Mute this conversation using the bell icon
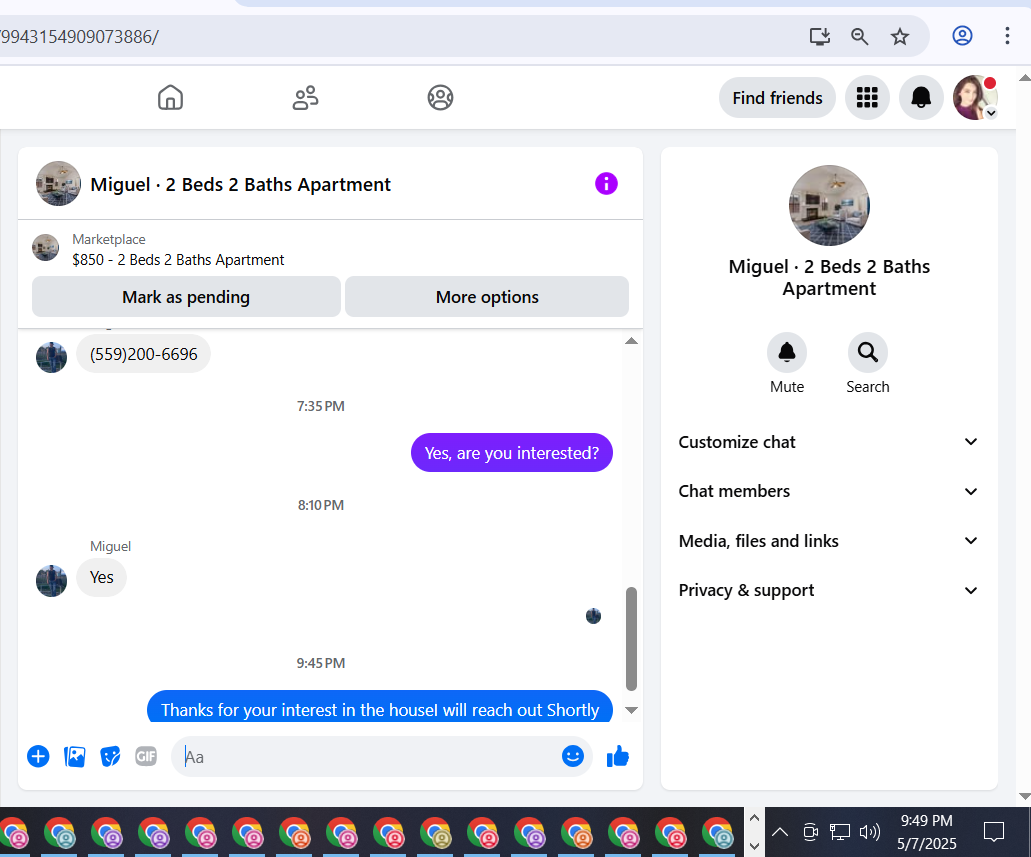The width and height of the screenshot is (1031, 857). (x=786, y=353)
